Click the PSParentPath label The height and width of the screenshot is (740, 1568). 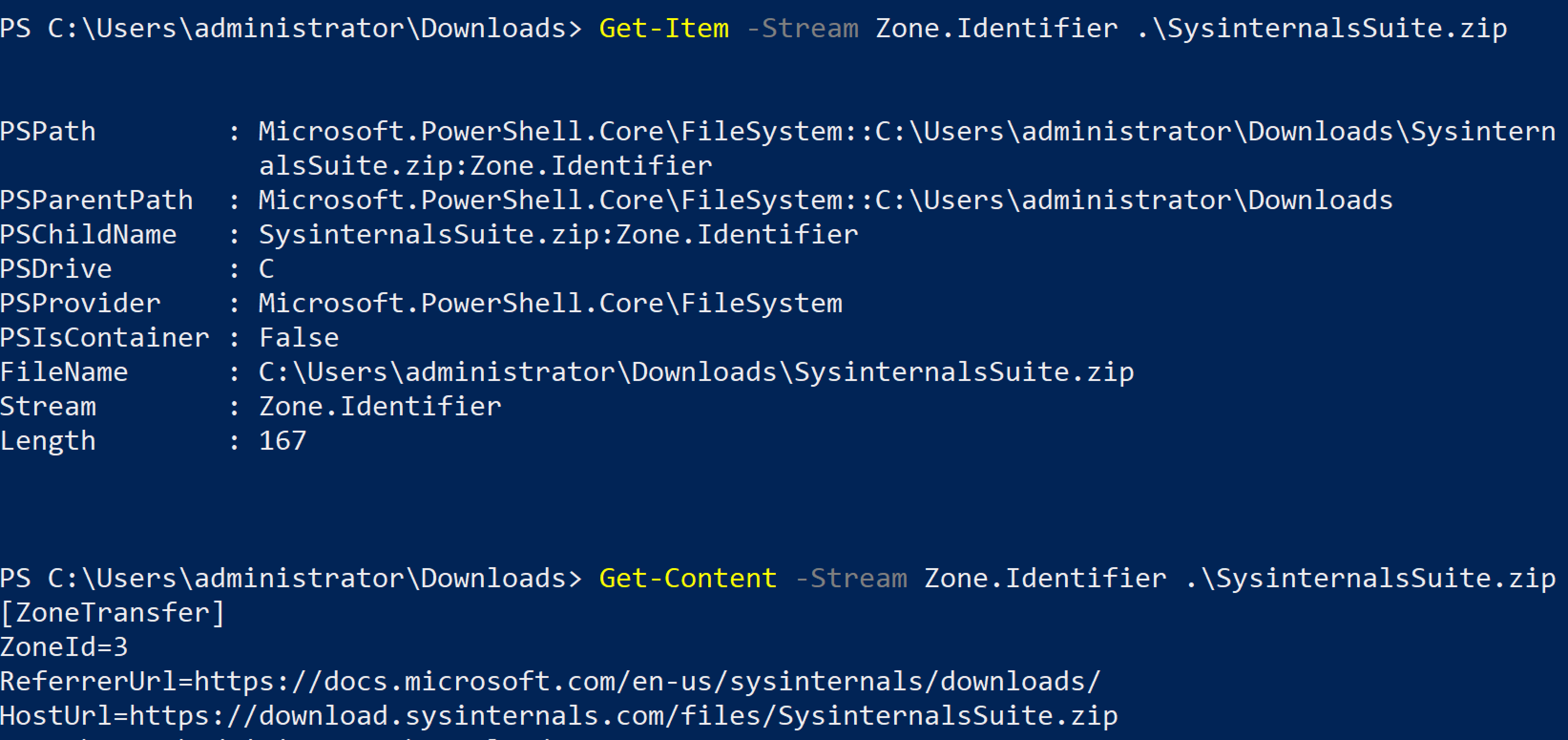point(96,201)
